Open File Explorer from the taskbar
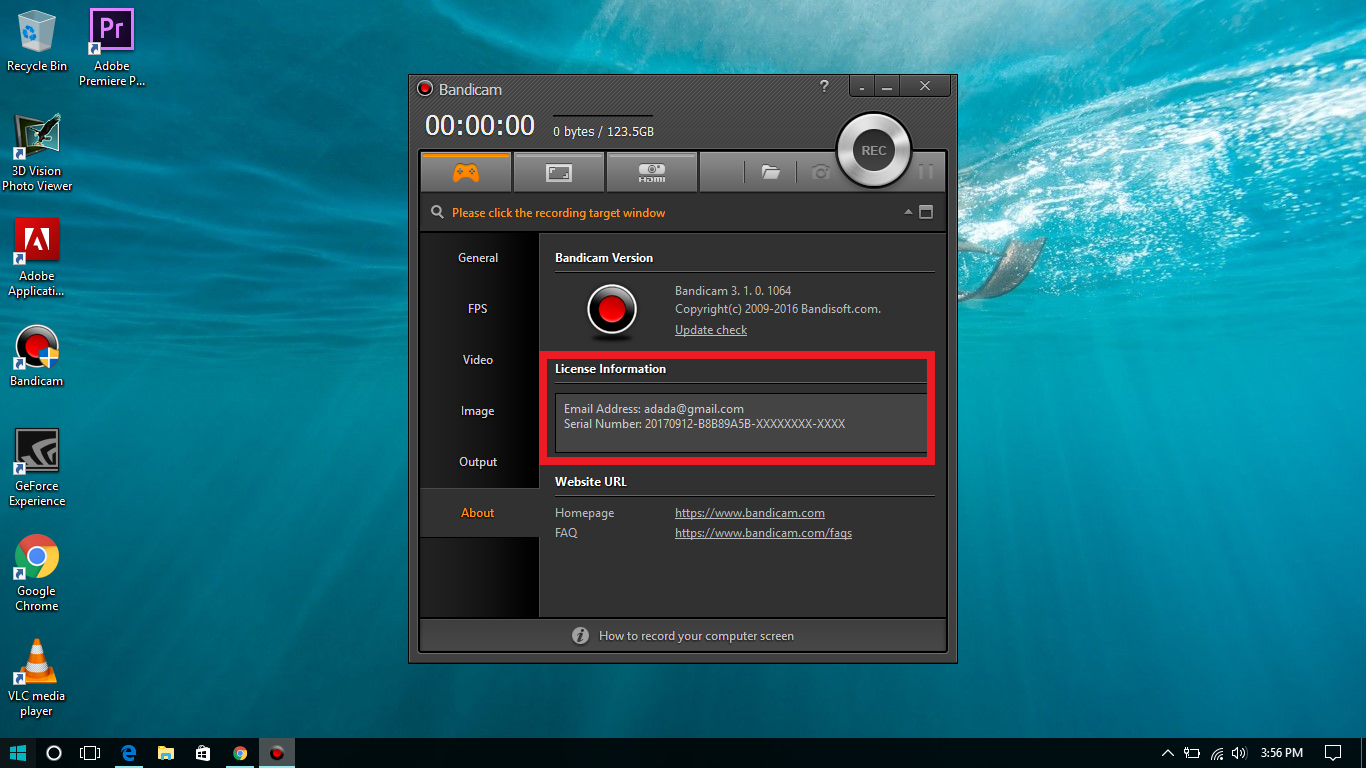The image size is (1366, 768). coord(166,753)
